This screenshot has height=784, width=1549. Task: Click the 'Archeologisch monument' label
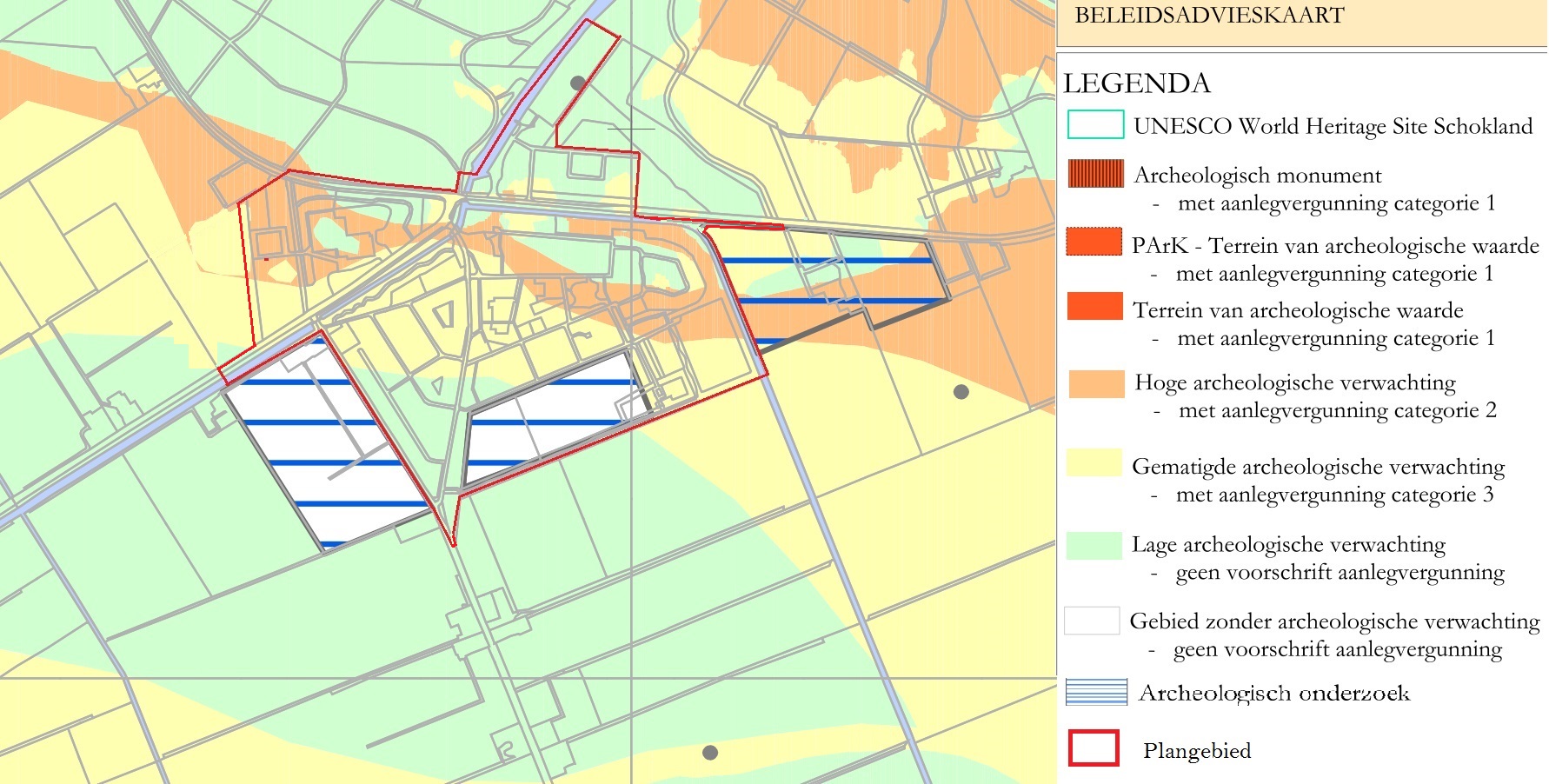pyautogui.click(x=1258, y=176)
